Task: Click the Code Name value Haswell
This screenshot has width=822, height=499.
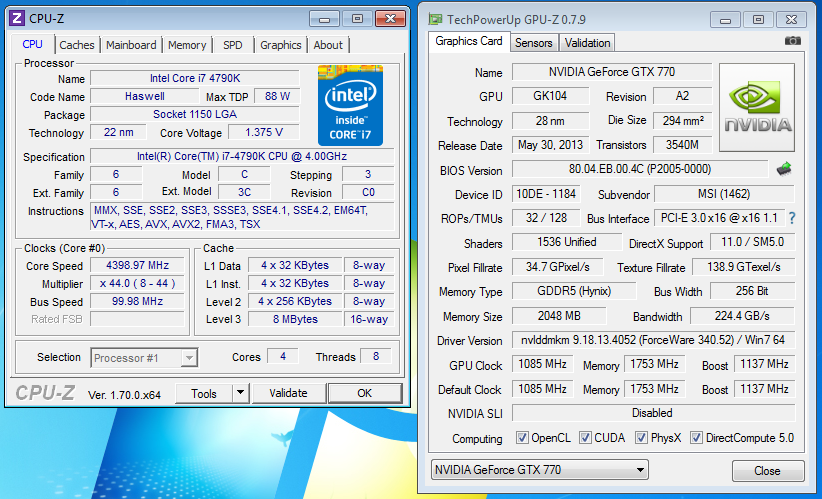Action: (145, 96)
